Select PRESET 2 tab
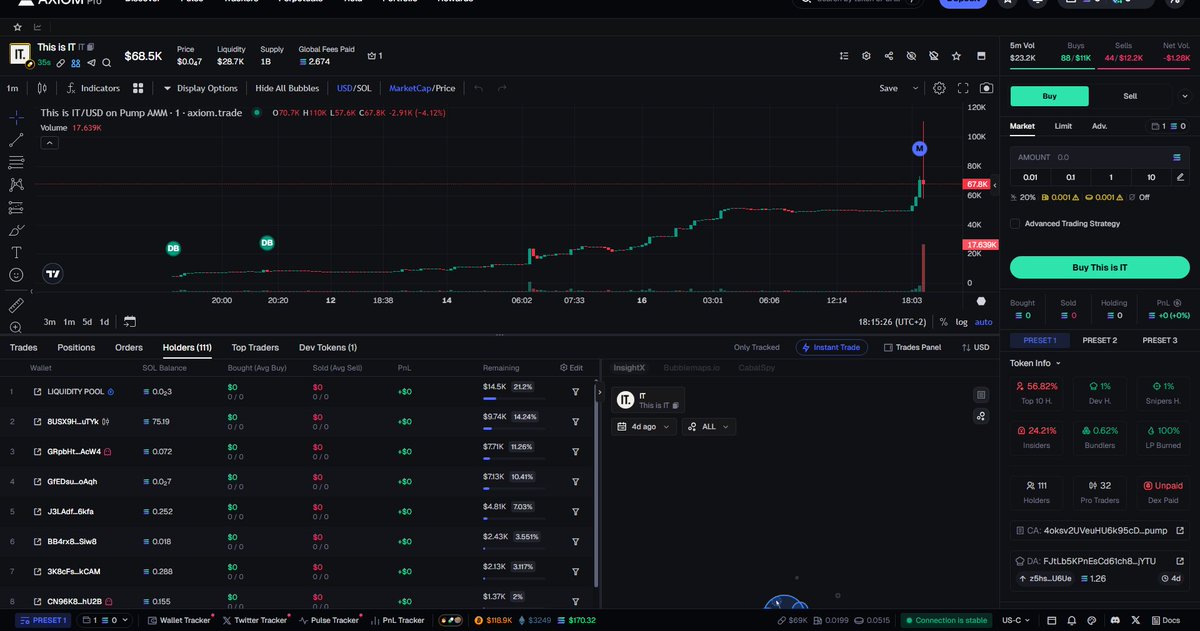Screen dimensions: 1200x631 pyautogui.click(x=1100, y=340)
